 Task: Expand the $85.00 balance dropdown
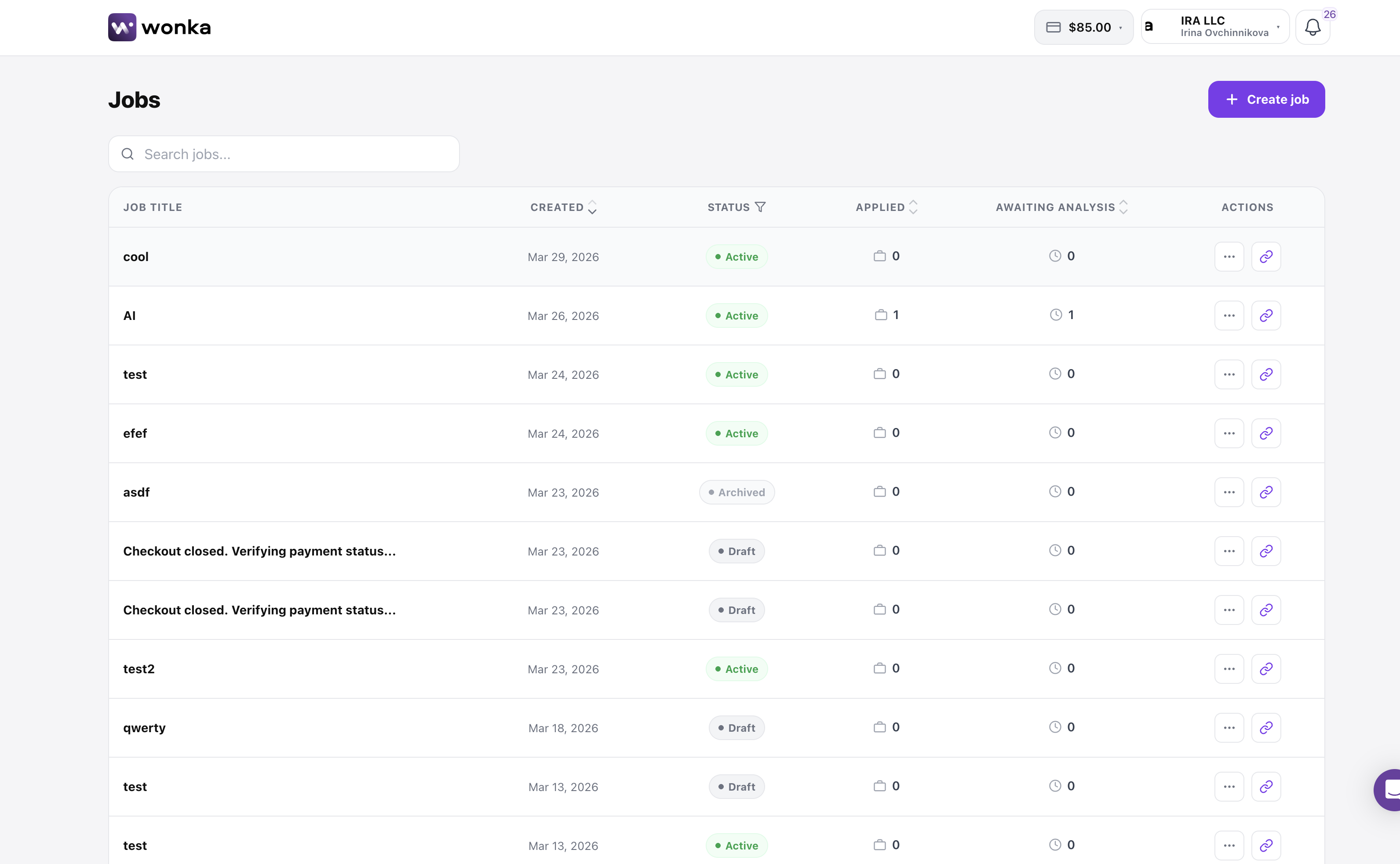click(x=1083, y=27)
